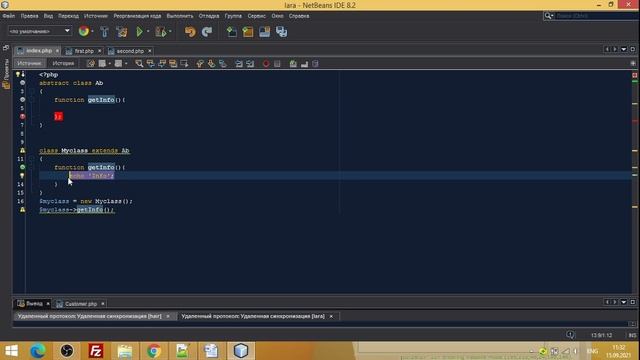This screenshot has height=360, width=640.
Task: Open dropdown arrow next to Chrome browser icon
Action: (x=92, y=31)
